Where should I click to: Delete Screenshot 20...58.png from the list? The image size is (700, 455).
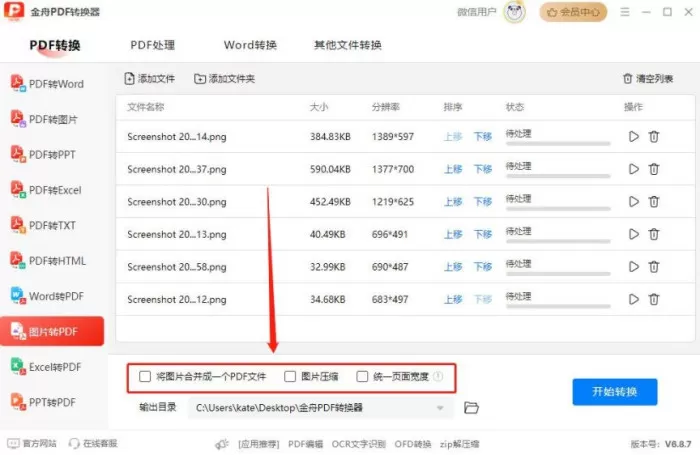point(654,267)
